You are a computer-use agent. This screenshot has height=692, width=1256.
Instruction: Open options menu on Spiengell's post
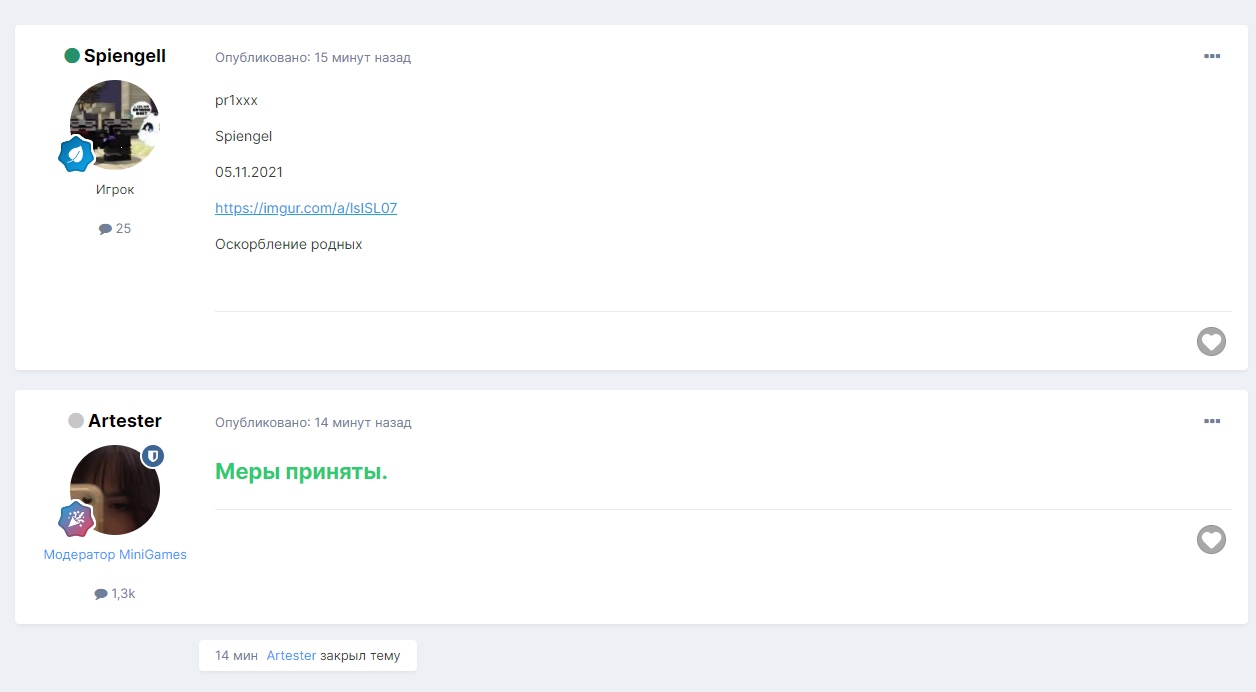1211,57
